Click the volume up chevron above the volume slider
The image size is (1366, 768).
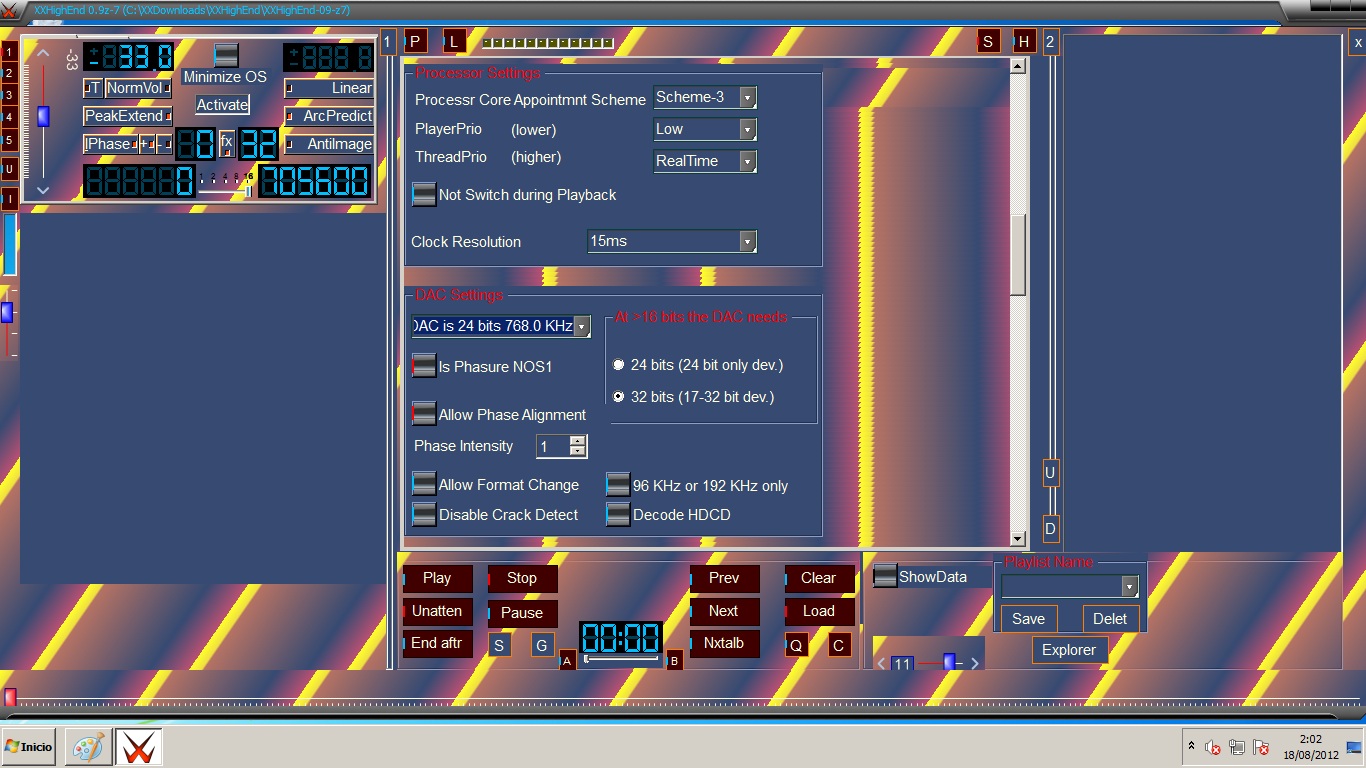point(42,52)
